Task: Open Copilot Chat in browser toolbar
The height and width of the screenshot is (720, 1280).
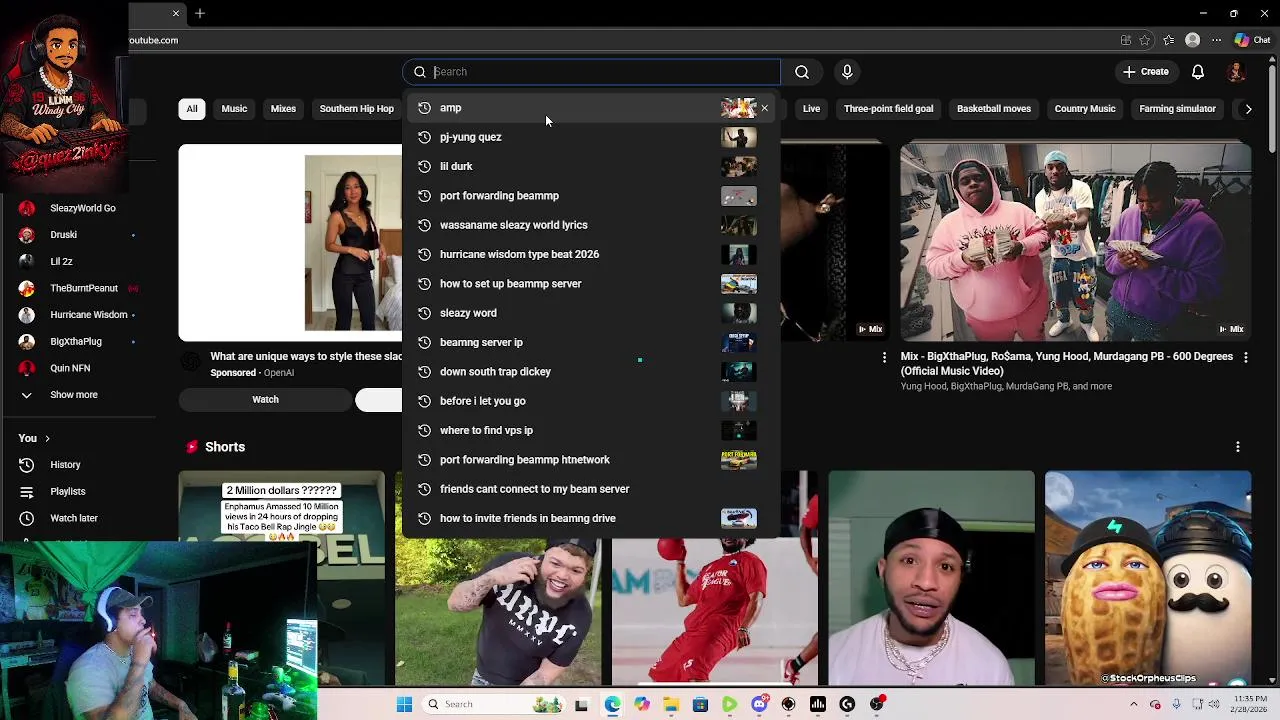Action: pos(1252,40)
